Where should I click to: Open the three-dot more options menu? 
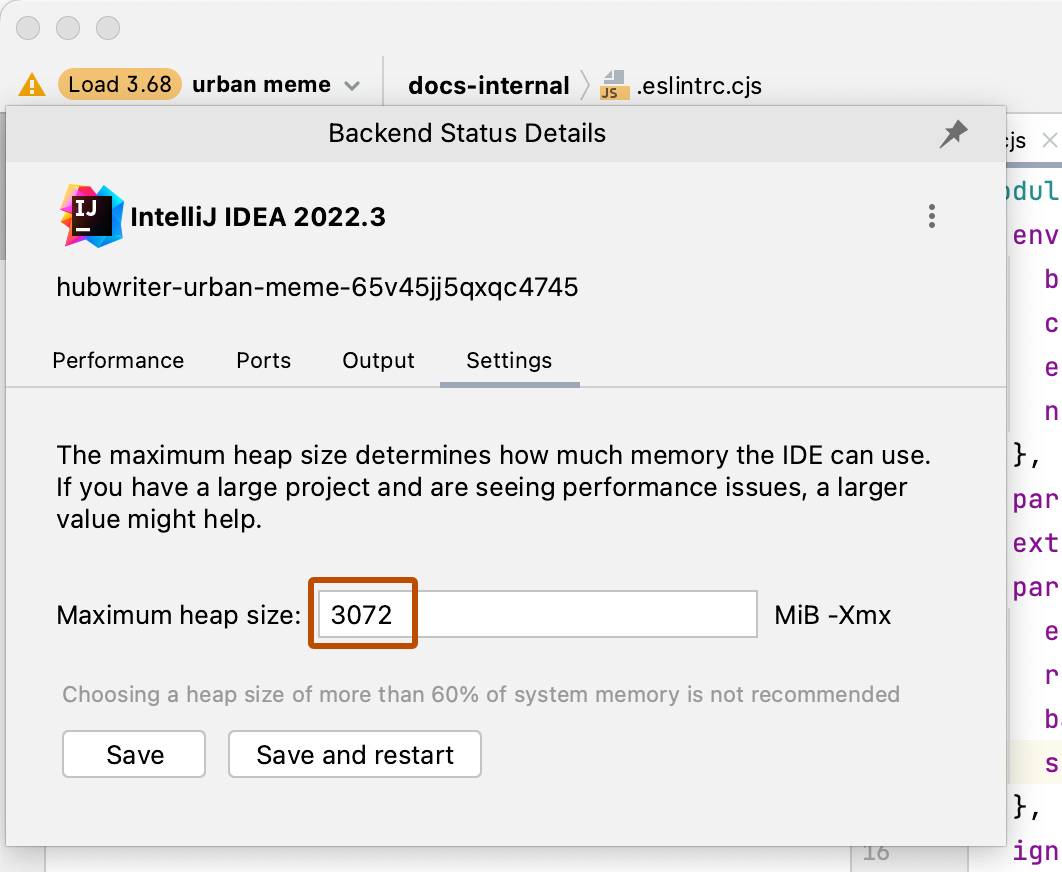click(931, 216)
